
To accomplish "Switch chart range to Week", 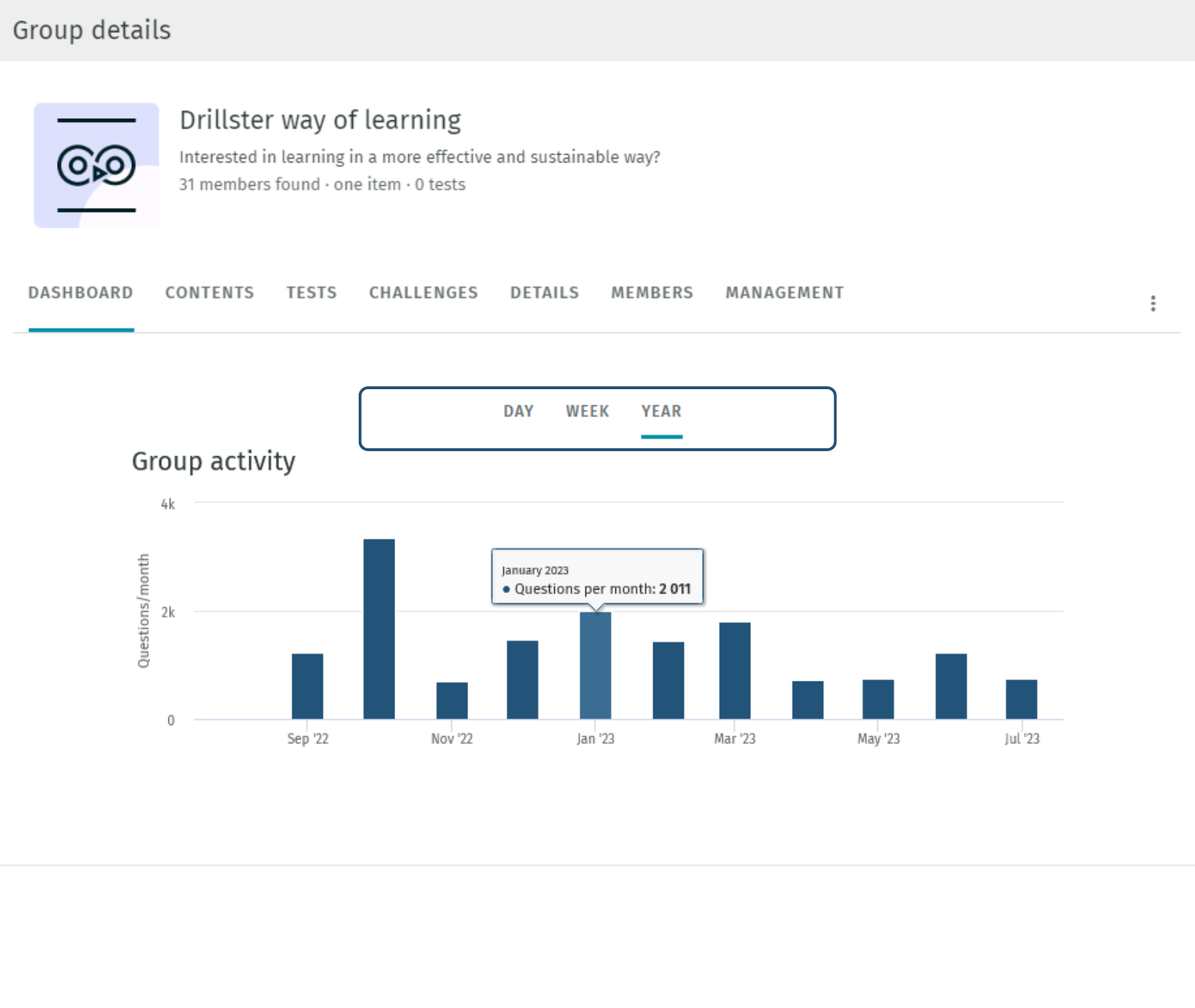I will pyautogui.click(x=588, y=411).
